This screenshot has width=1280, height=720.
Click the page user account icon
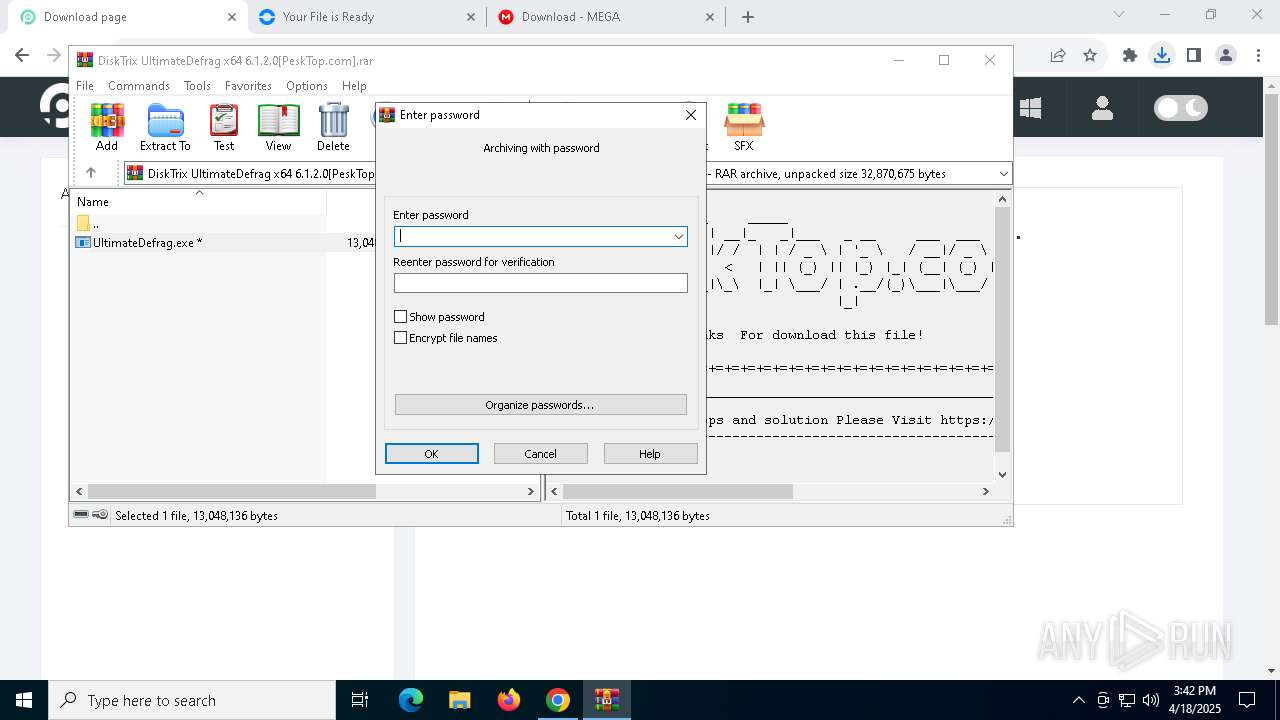click(1102, 108)
